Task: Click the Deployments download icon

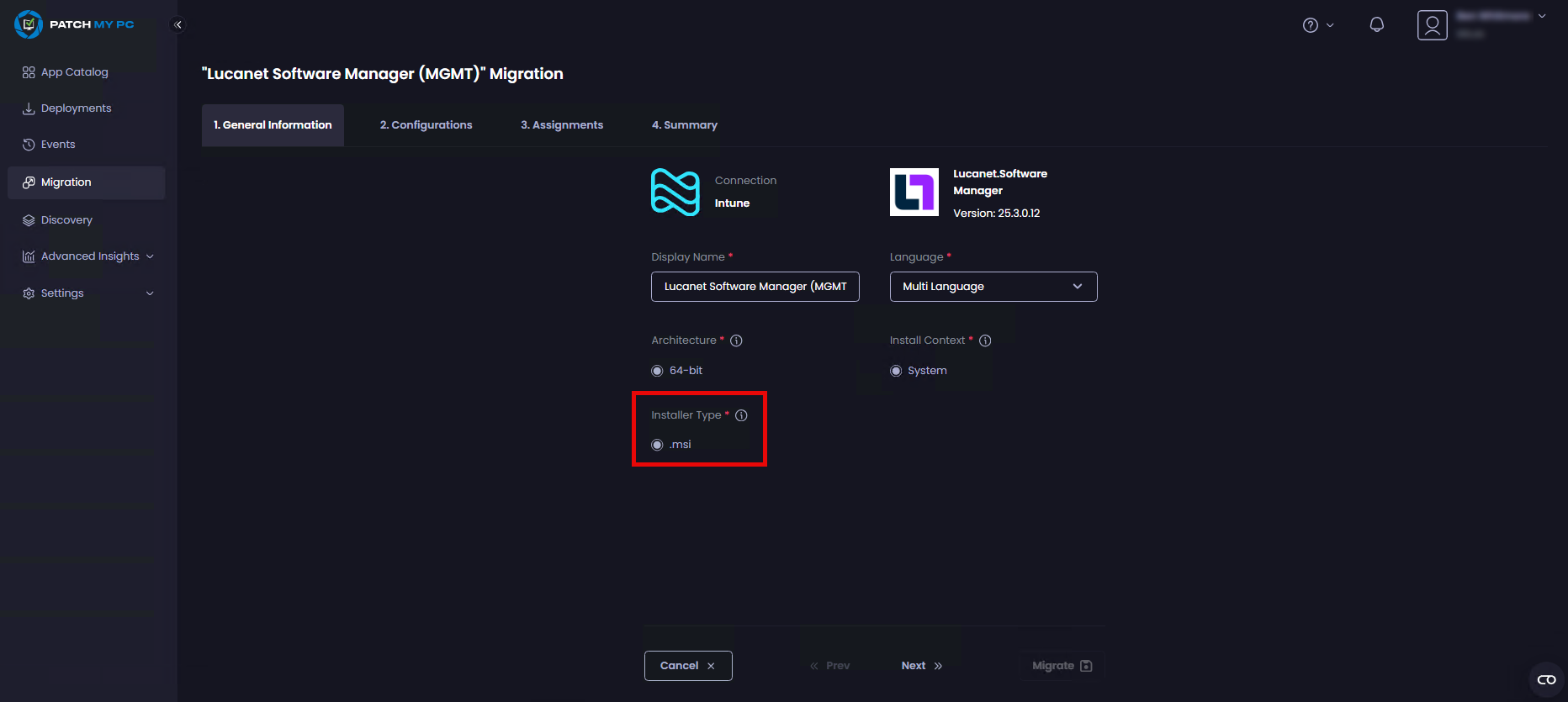Action: pyautogui.click(x=29, y=108)
